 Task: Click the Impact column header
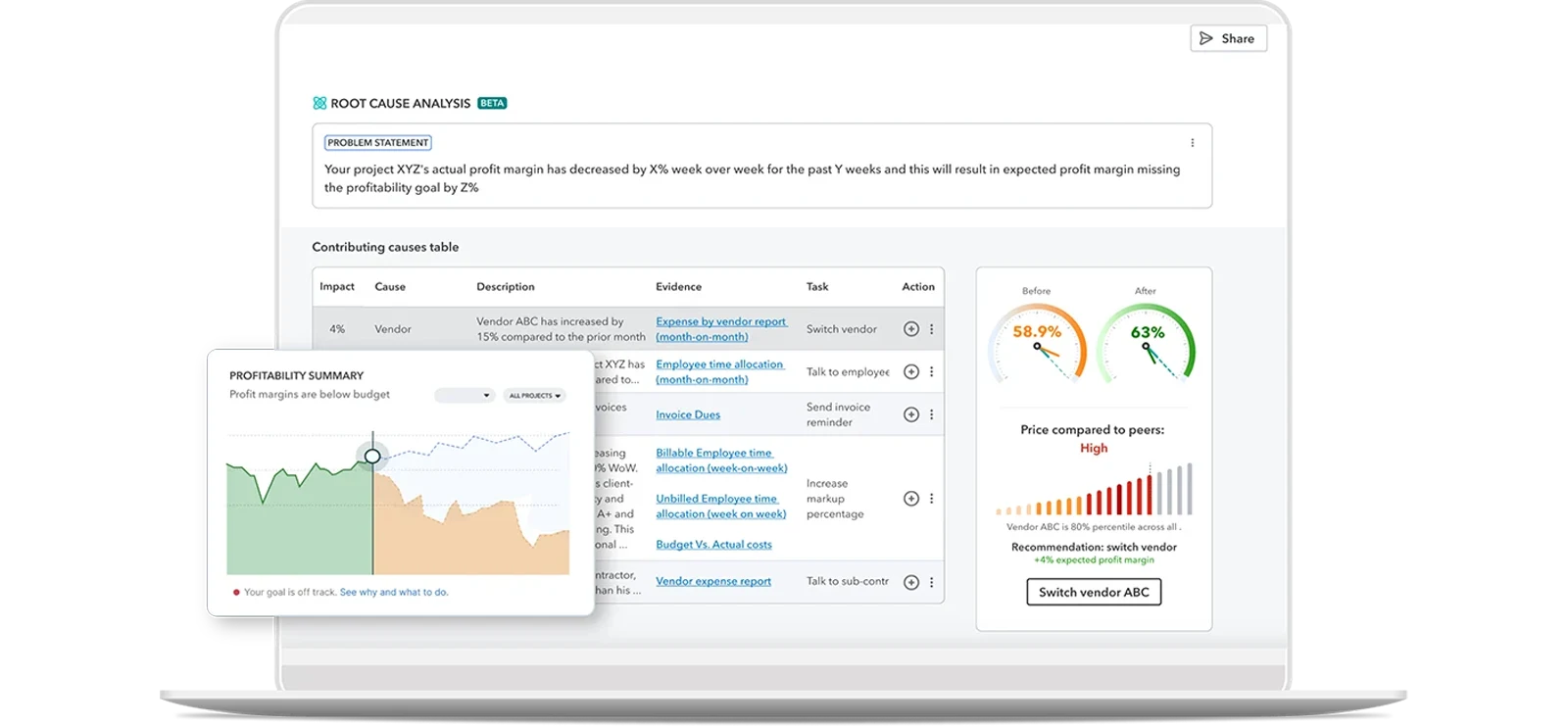337,287
